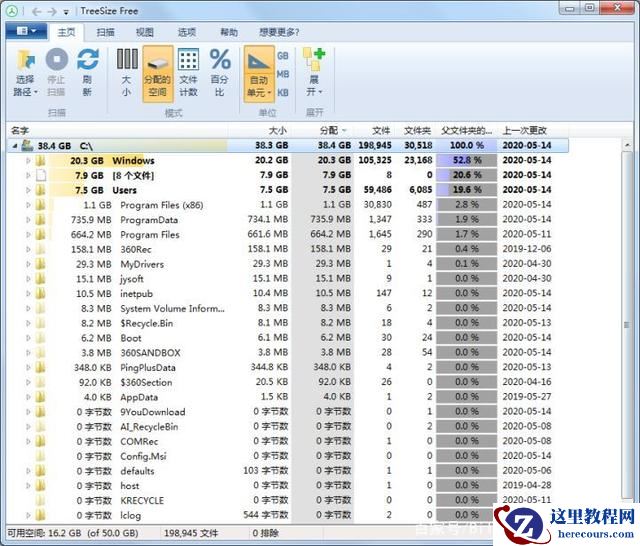Screen dimensions: 640x546
Task: Click the 19.6 % bar for Users
Action: tap(467, 189)
